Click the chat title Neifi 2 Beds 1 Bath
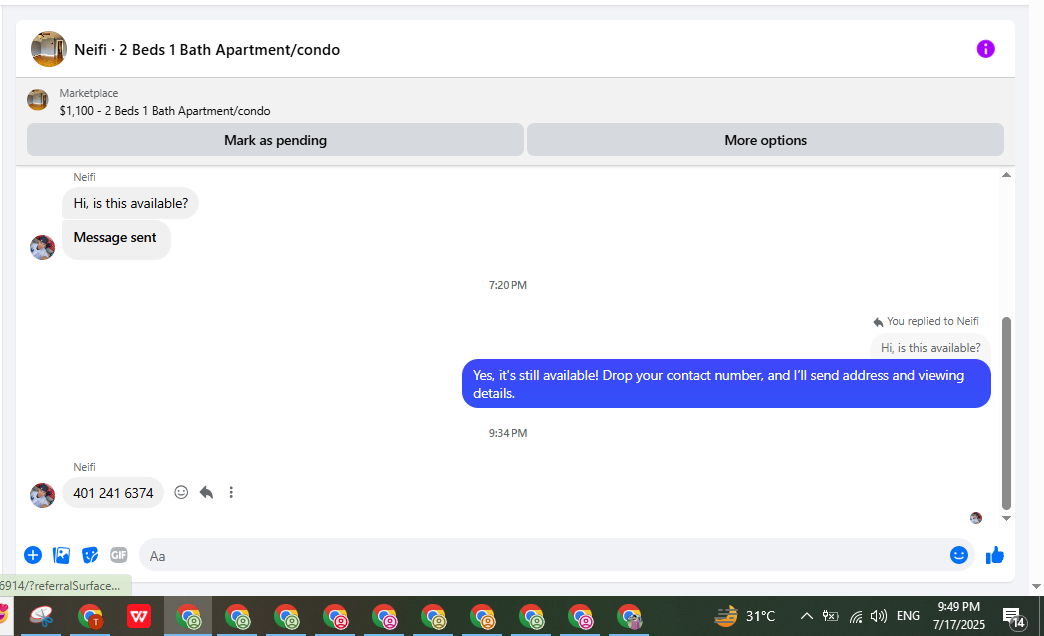The height and width of the screenshot is (636, 1044). pos(207,50)
